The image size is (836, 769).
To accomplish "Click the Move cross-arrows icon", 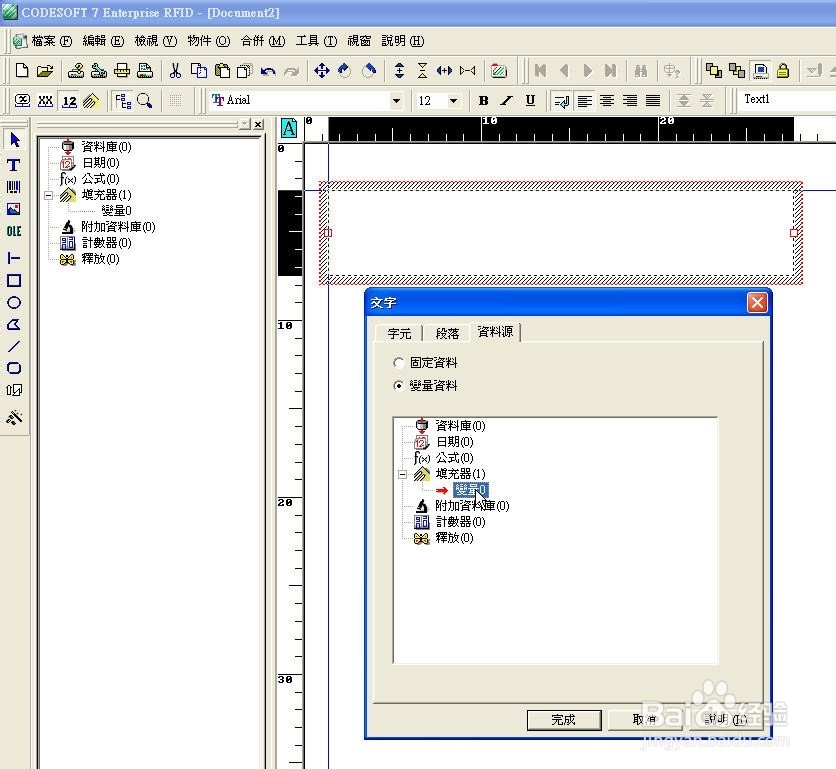I will pos(321,70).
